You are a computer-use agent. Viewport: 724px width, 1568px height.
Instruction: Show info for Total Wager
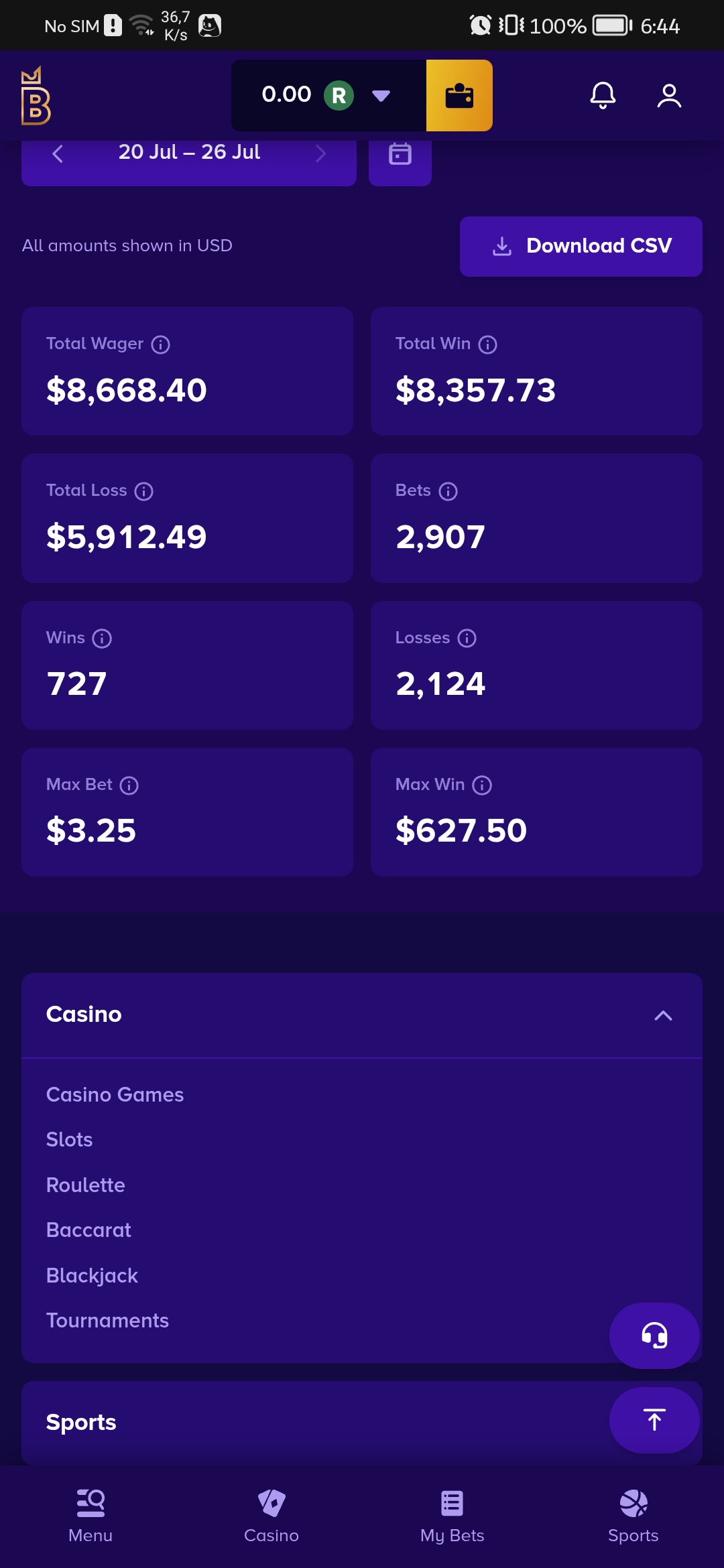[161, 344]
